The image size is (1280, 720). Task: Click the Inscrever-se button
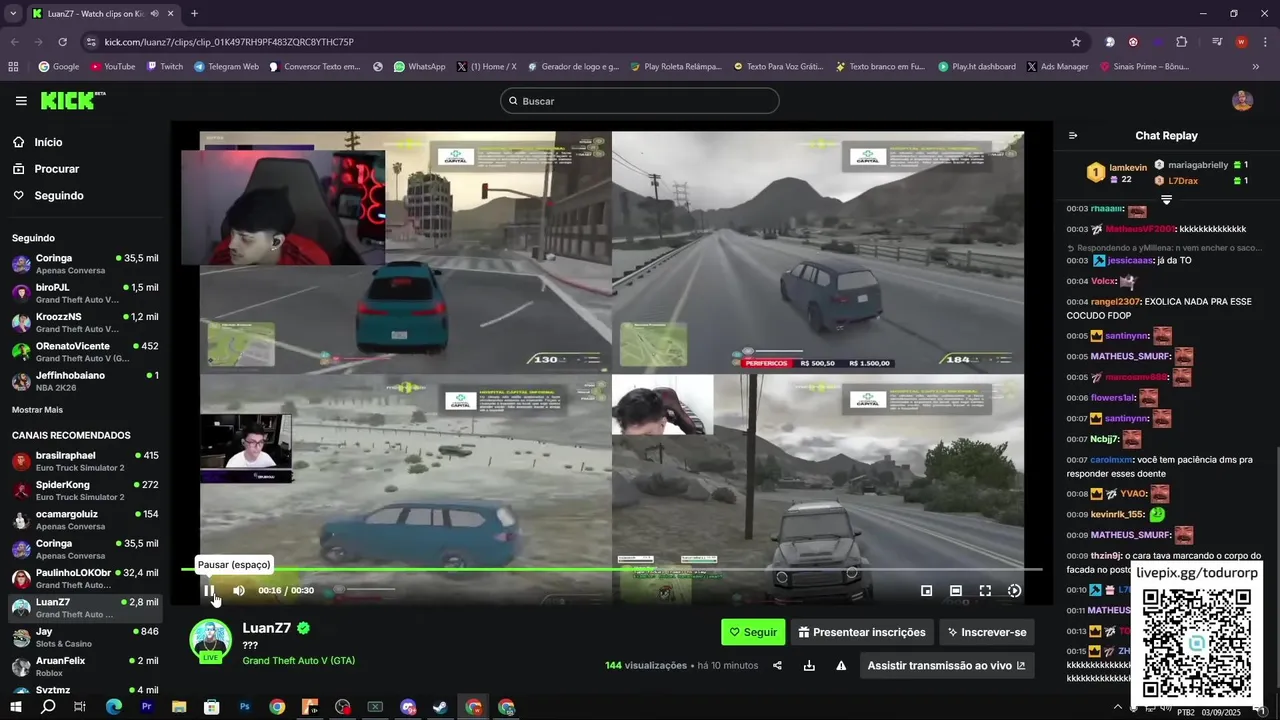coord(987,632)
